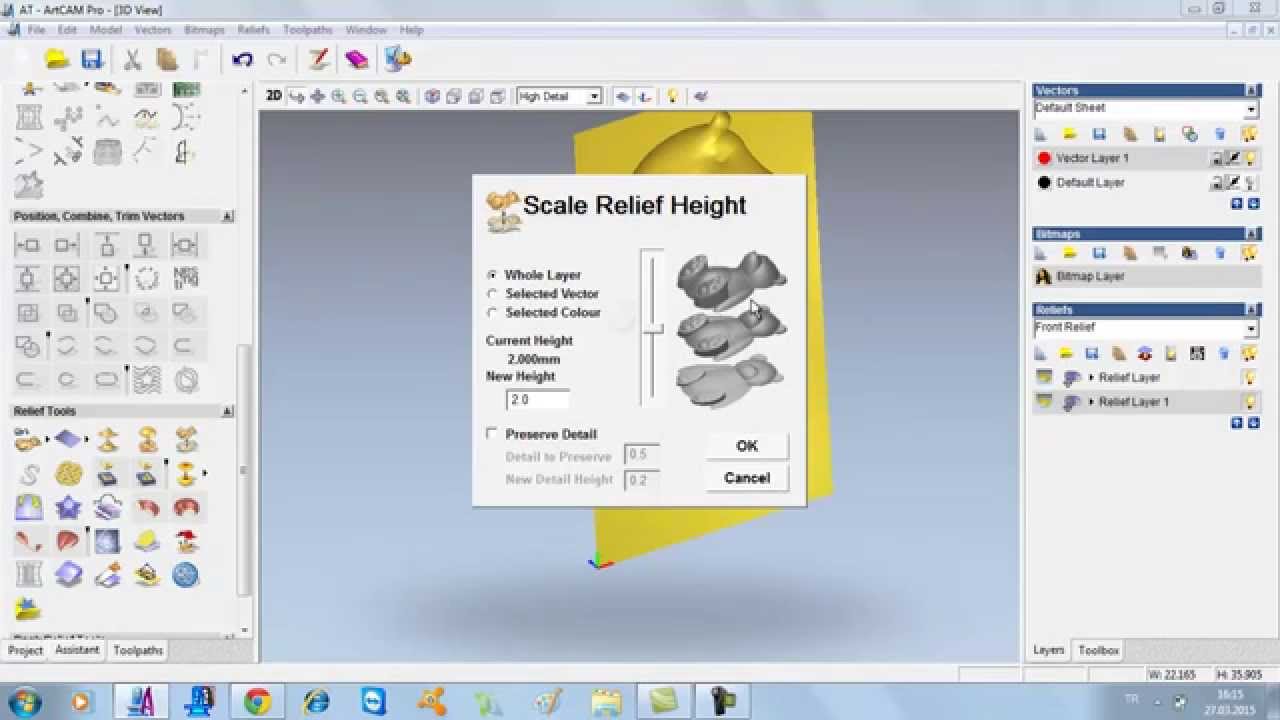The height and width of the screenshot is (720, 1280).
Task: Click the Undo arrow icon
Action: (x=242, y=60)
